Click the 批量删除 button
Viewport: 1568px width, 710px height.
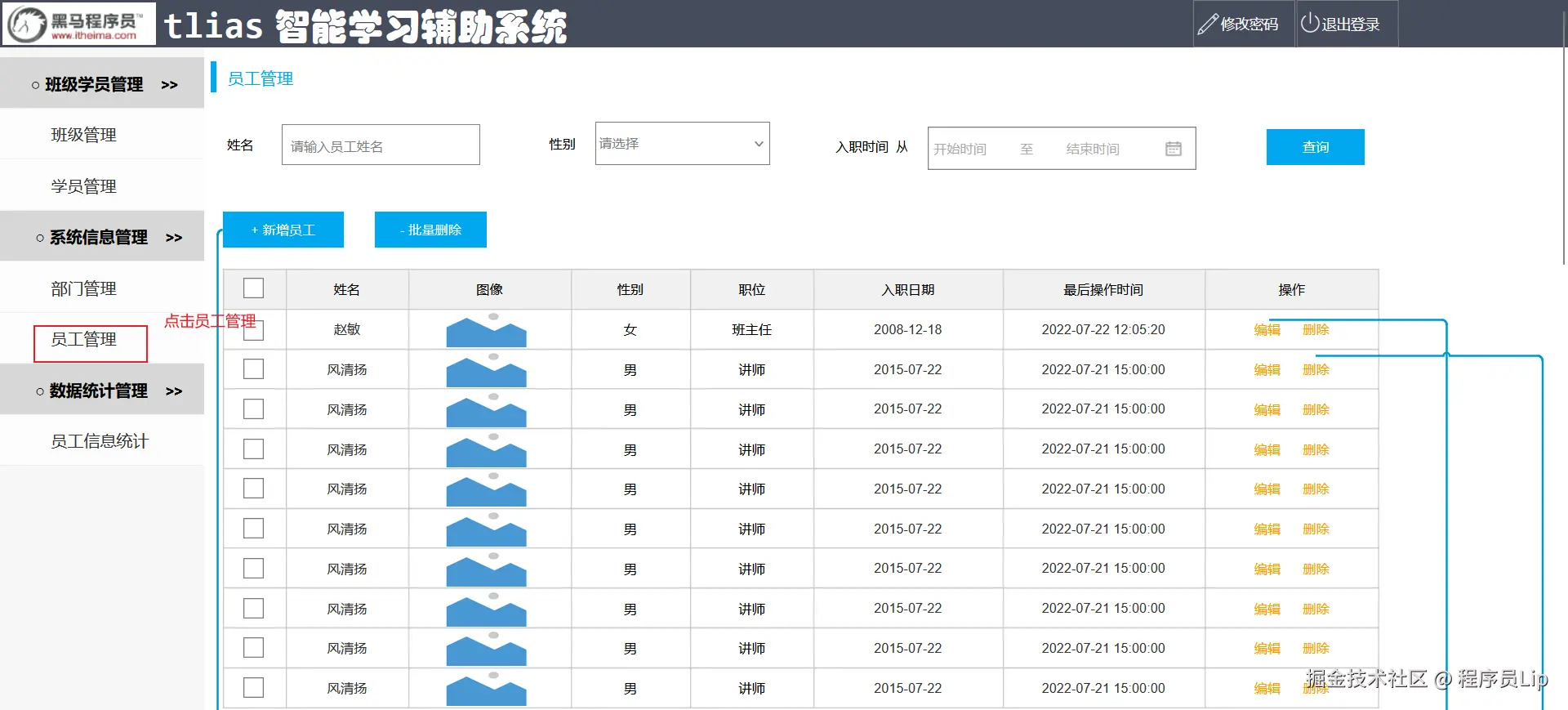click(x=430, y=230)
